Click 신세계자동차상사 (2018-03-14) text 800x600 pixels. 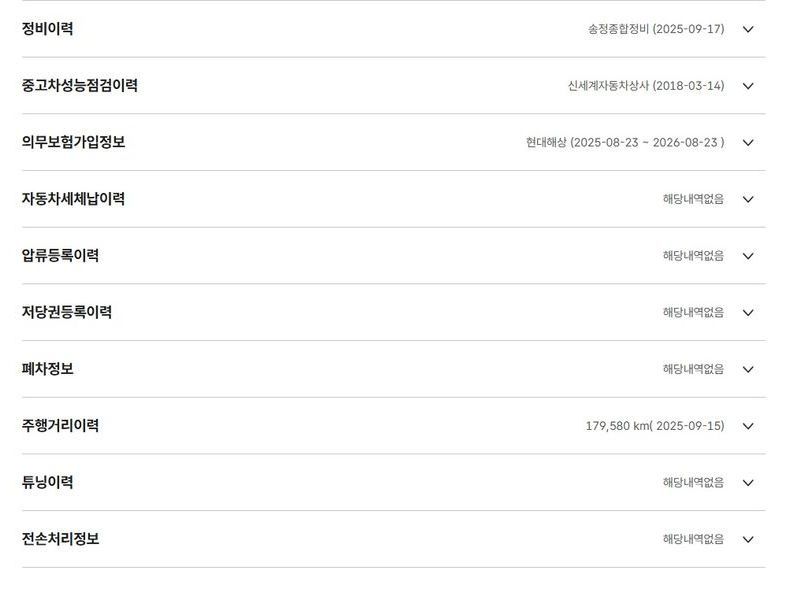646,86
